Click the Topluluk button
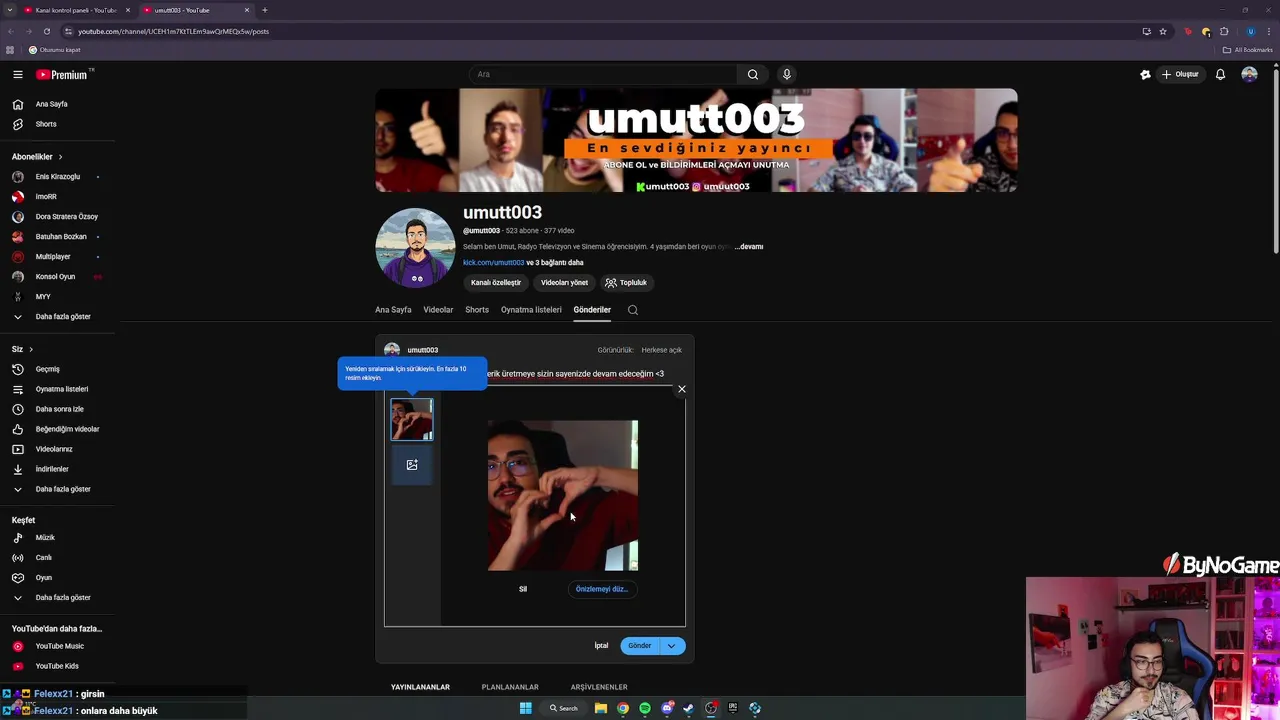 (626, 283)
